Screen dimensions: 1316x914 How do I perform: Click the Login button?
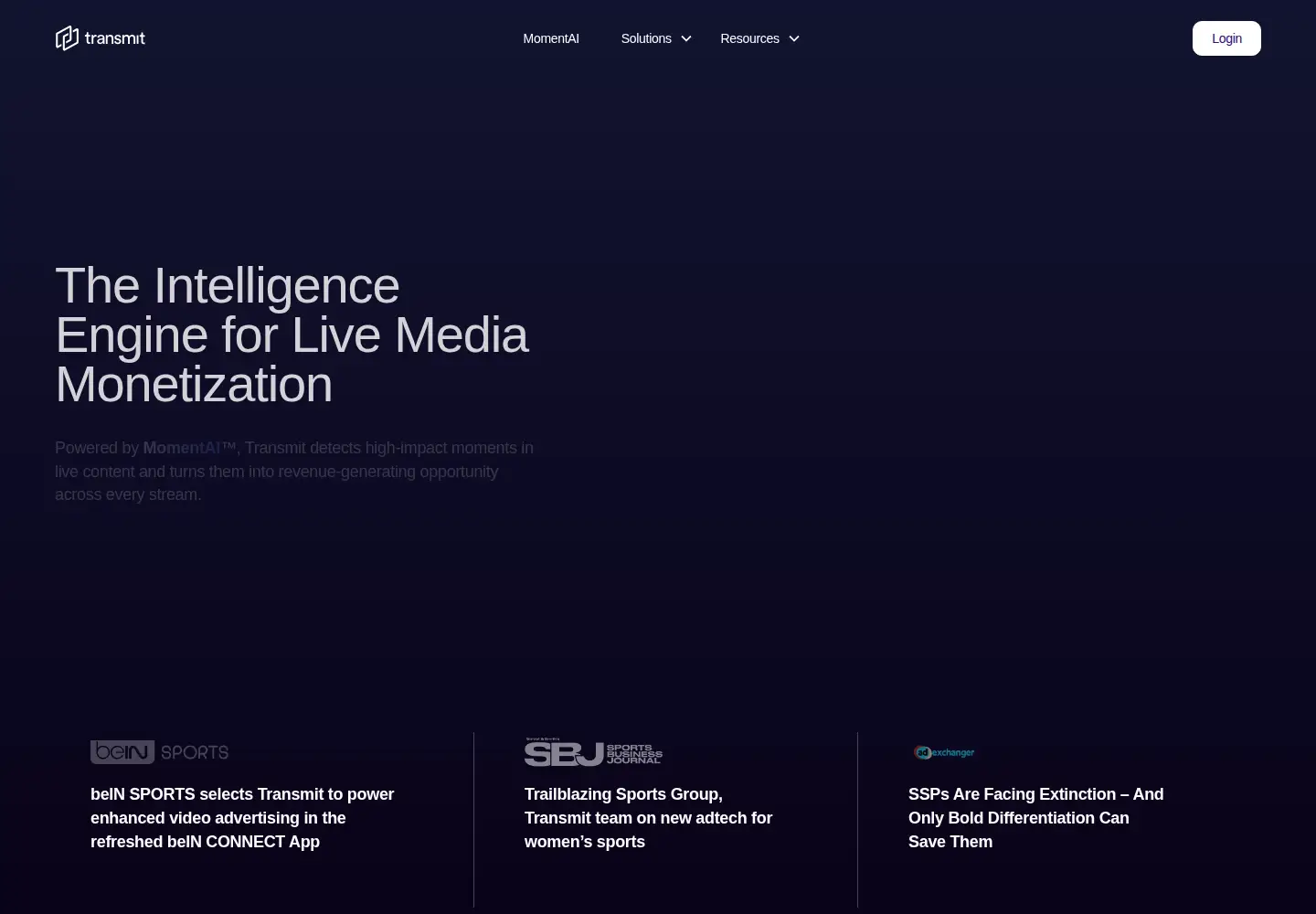pos(1226,38)
